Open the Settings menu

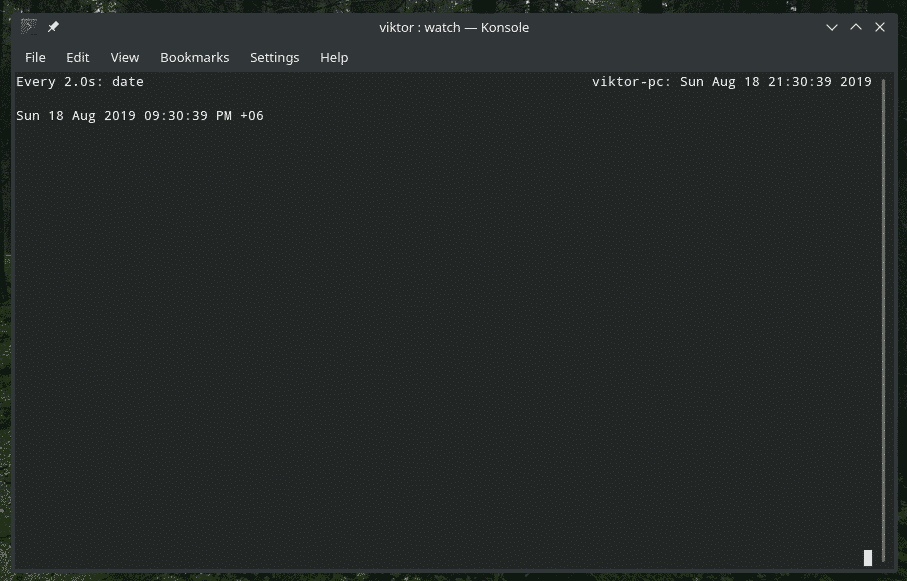tap(274, 57)
